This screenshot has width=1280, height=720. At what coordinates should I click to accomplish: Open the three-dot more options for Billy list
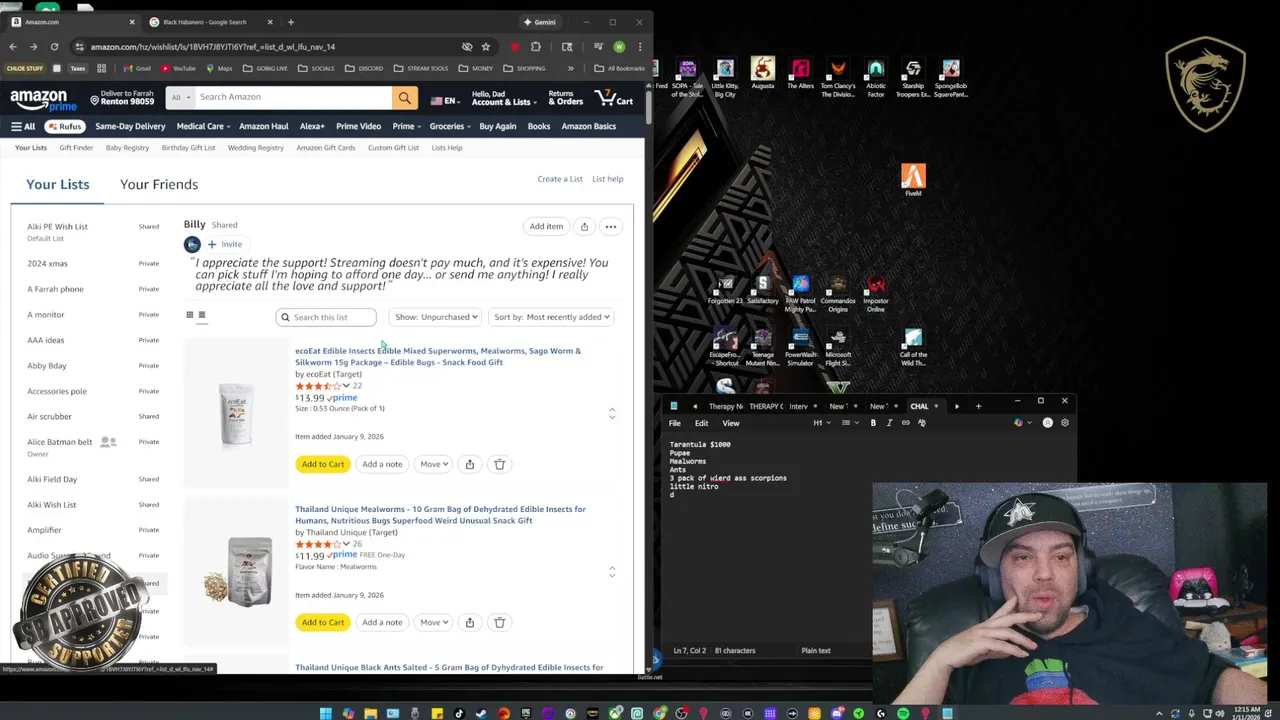(610, 226)
